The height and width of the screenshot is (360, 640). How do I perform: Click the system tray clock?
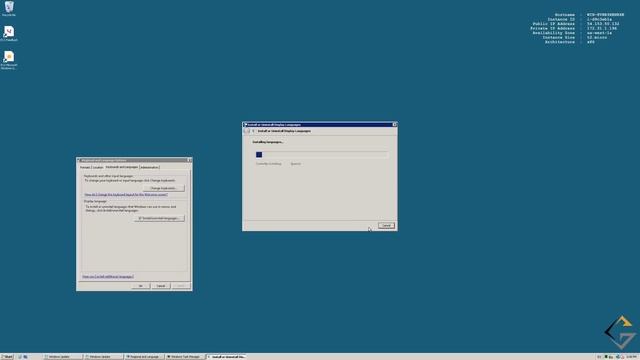pos(632,357)
